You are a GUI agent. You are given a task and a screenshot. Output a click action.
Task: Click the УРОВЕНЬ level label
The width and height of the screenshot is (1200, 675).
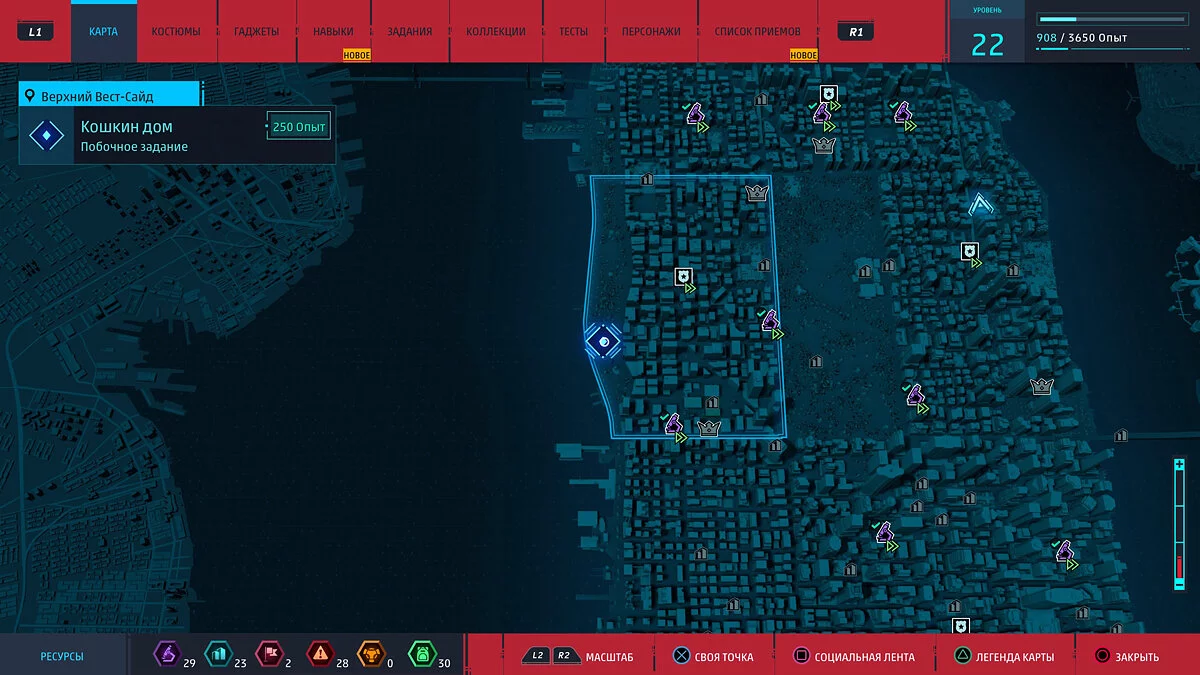pyautogui.click(x=987, y=10)
